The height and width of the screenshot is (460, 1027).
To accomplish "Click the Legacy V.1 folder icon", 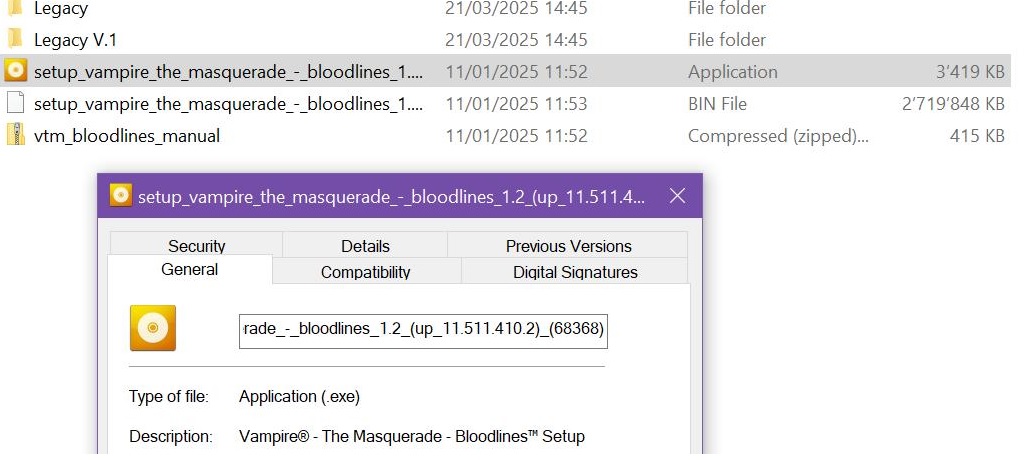I will [x=15, y=39].
